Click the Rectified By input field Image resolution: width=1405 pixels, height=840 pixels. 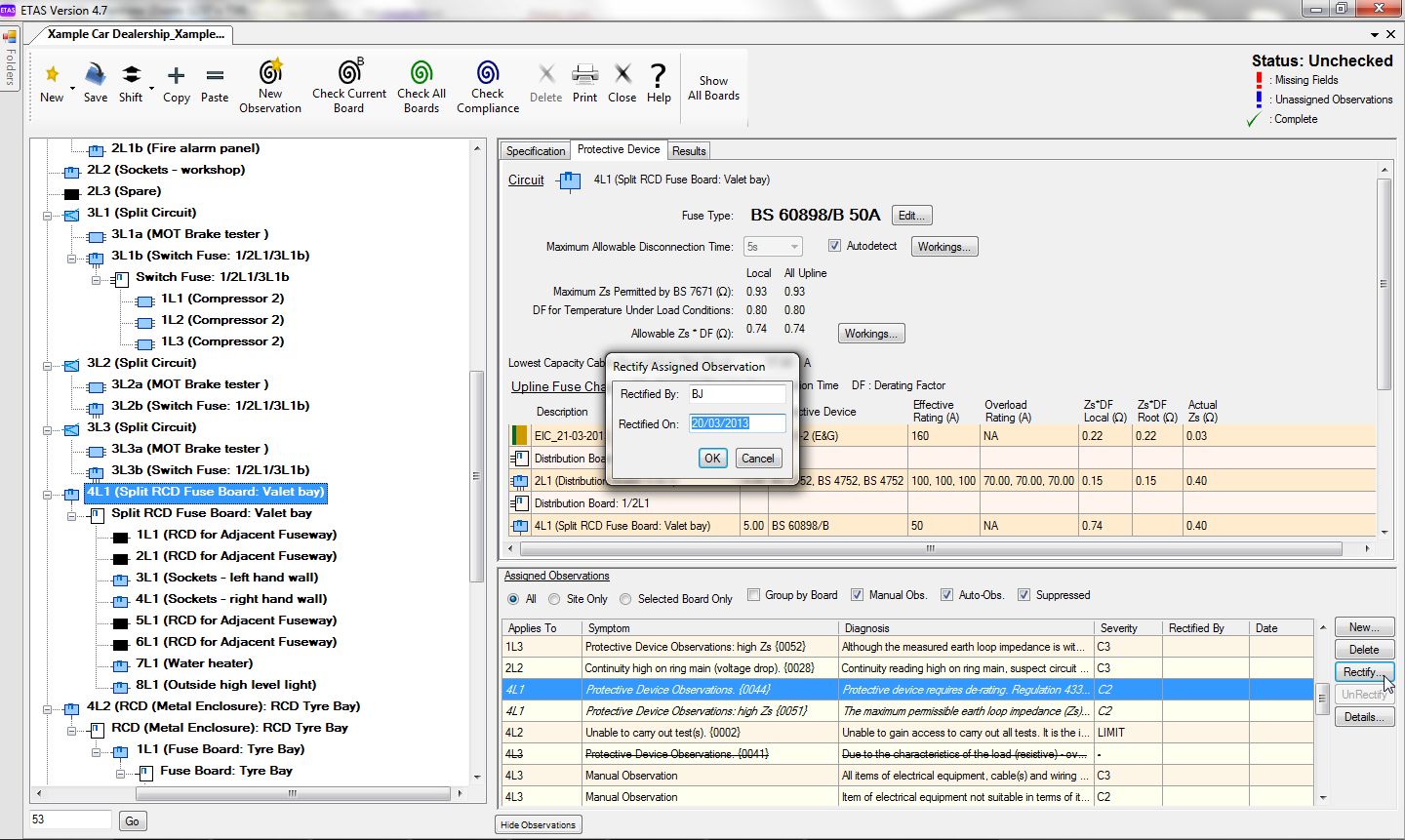coord(737,394)
